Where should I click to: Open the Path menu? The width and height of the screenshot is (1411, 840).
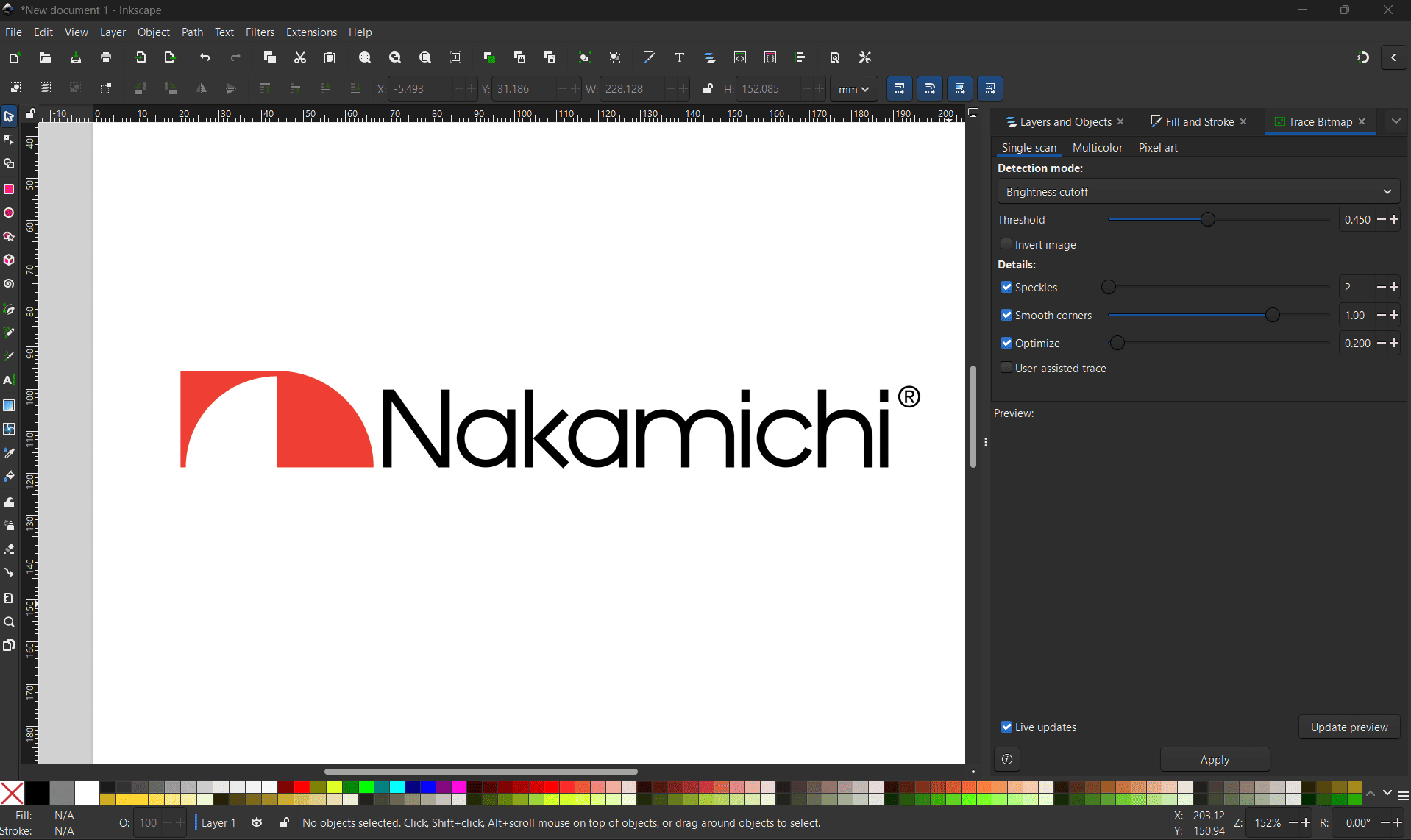[x=192, y=32]
